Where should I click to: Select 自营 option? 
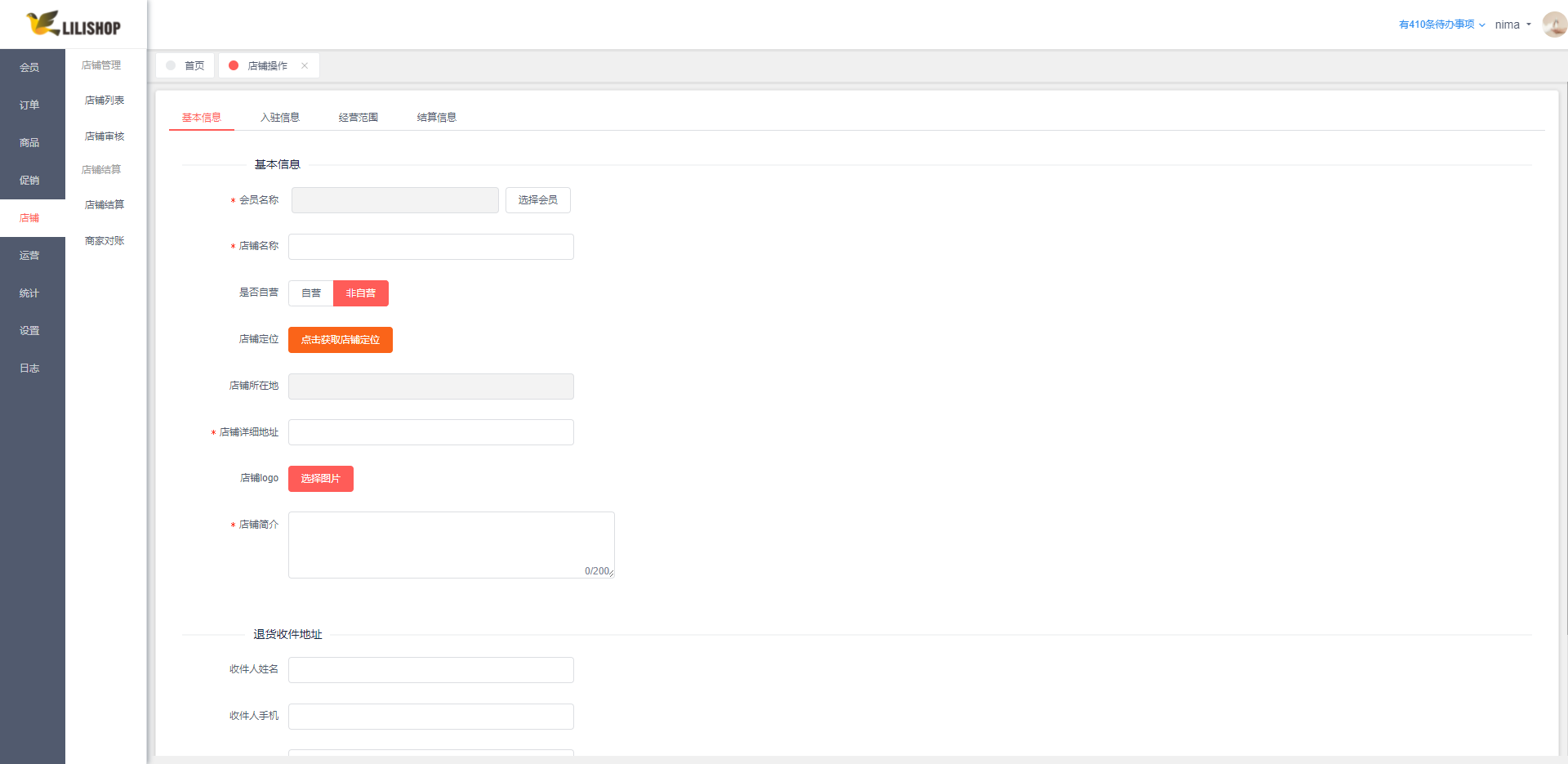click(311, 293)
